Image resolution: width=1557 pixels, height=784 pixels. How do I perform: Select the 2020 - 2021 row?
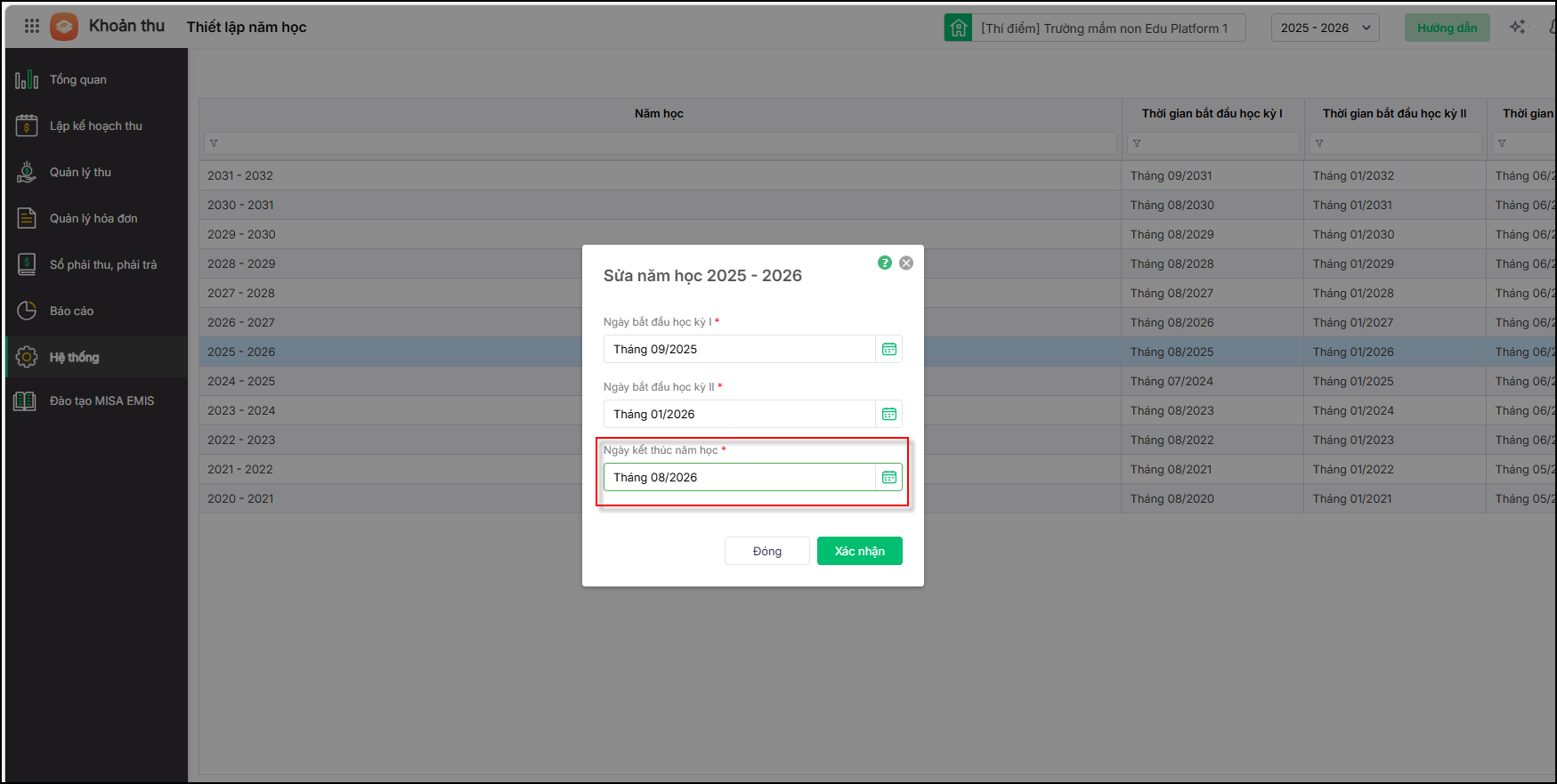coord(877,498)
